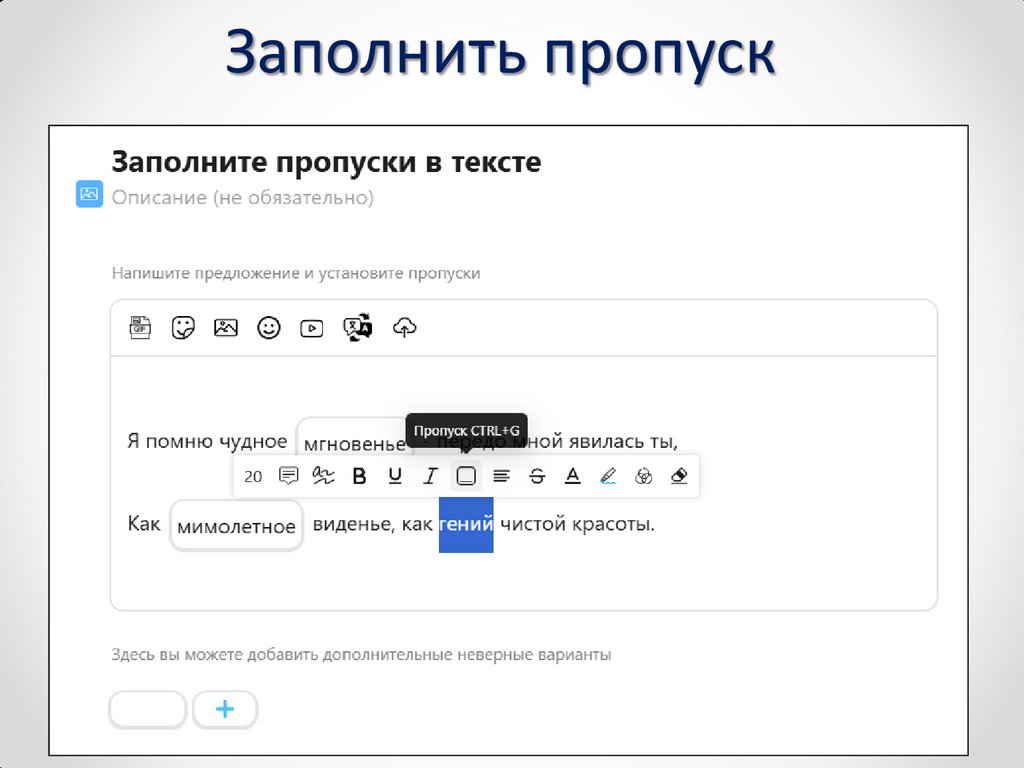Screen dimensions: 1024x768
Task: Toggle italic formatting
Action: pos(430,476)
